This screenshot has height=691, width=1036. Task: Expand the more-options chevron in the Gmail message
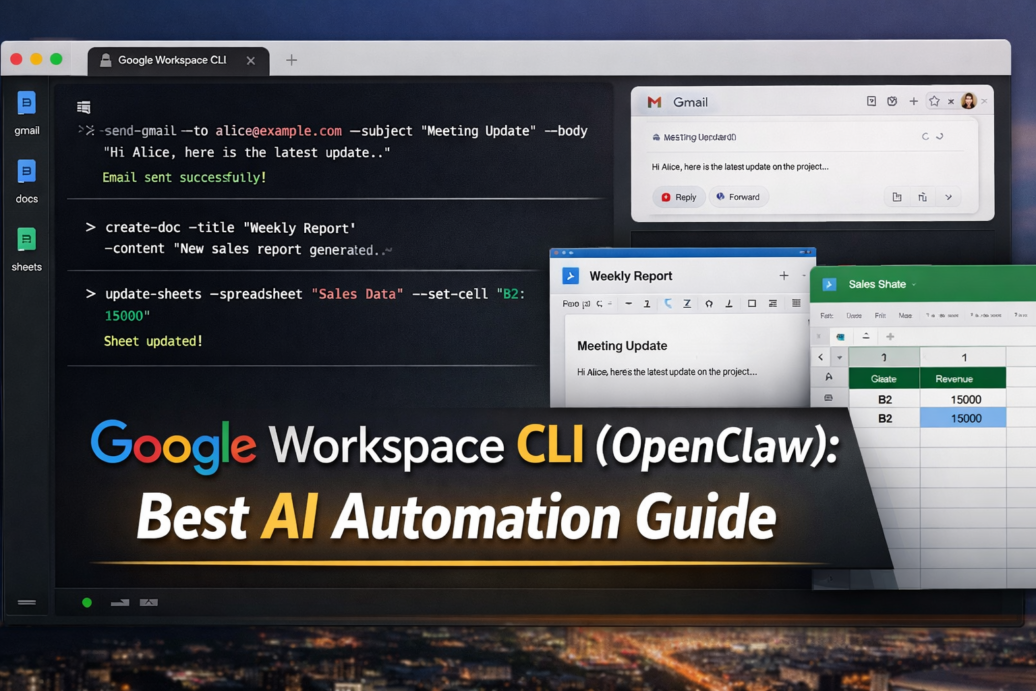[x=947, y=197]
